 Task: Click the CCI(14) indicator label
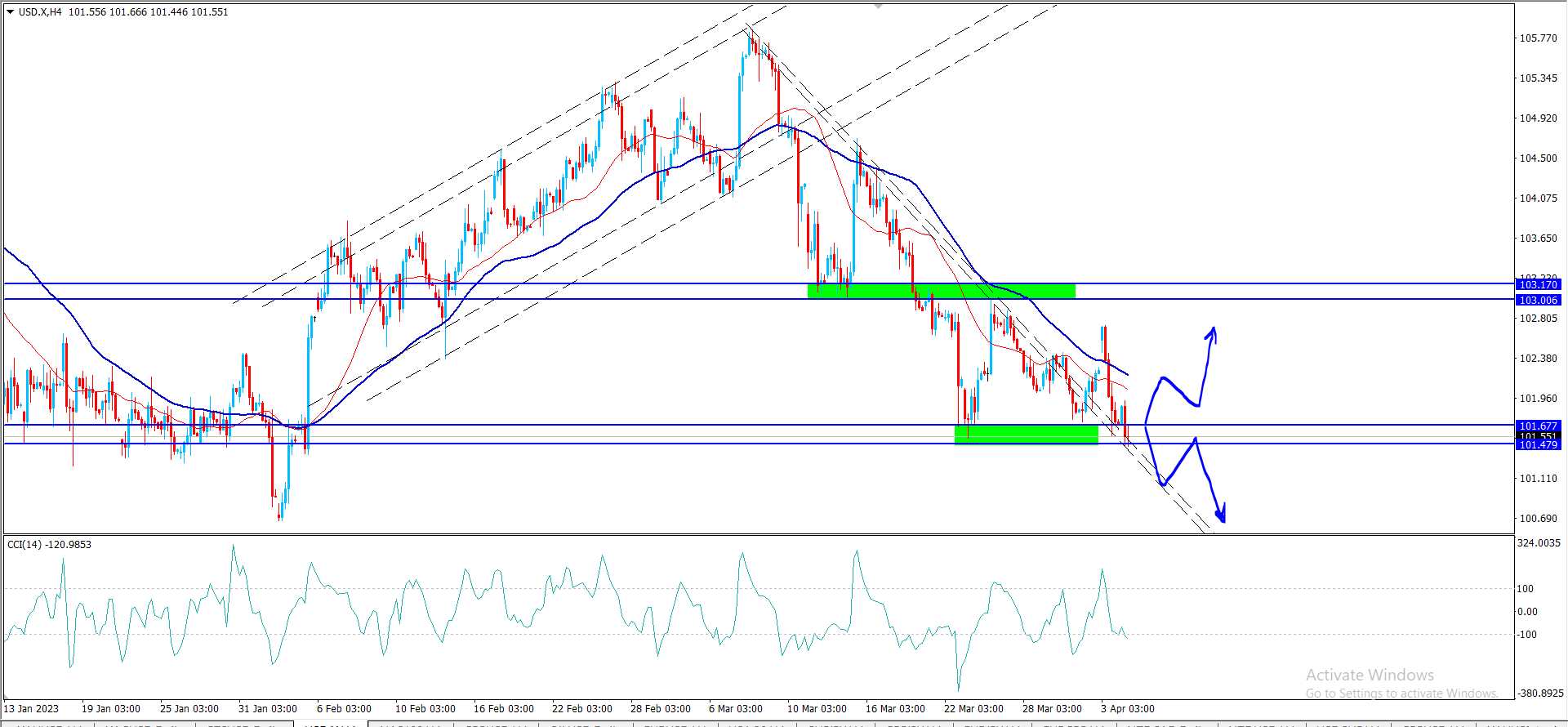tap(49, 544)
